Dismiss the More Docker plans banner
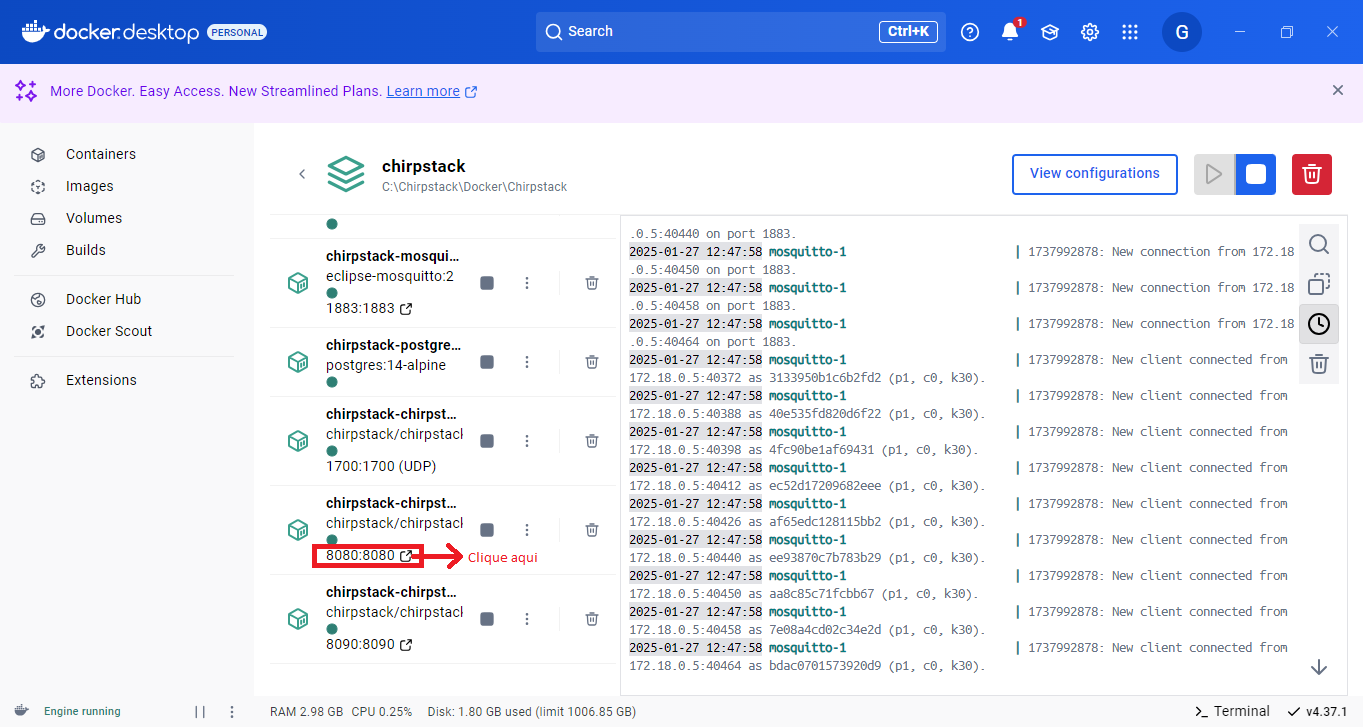This screenshot has width=1363, height=727. coord(1338,90)
